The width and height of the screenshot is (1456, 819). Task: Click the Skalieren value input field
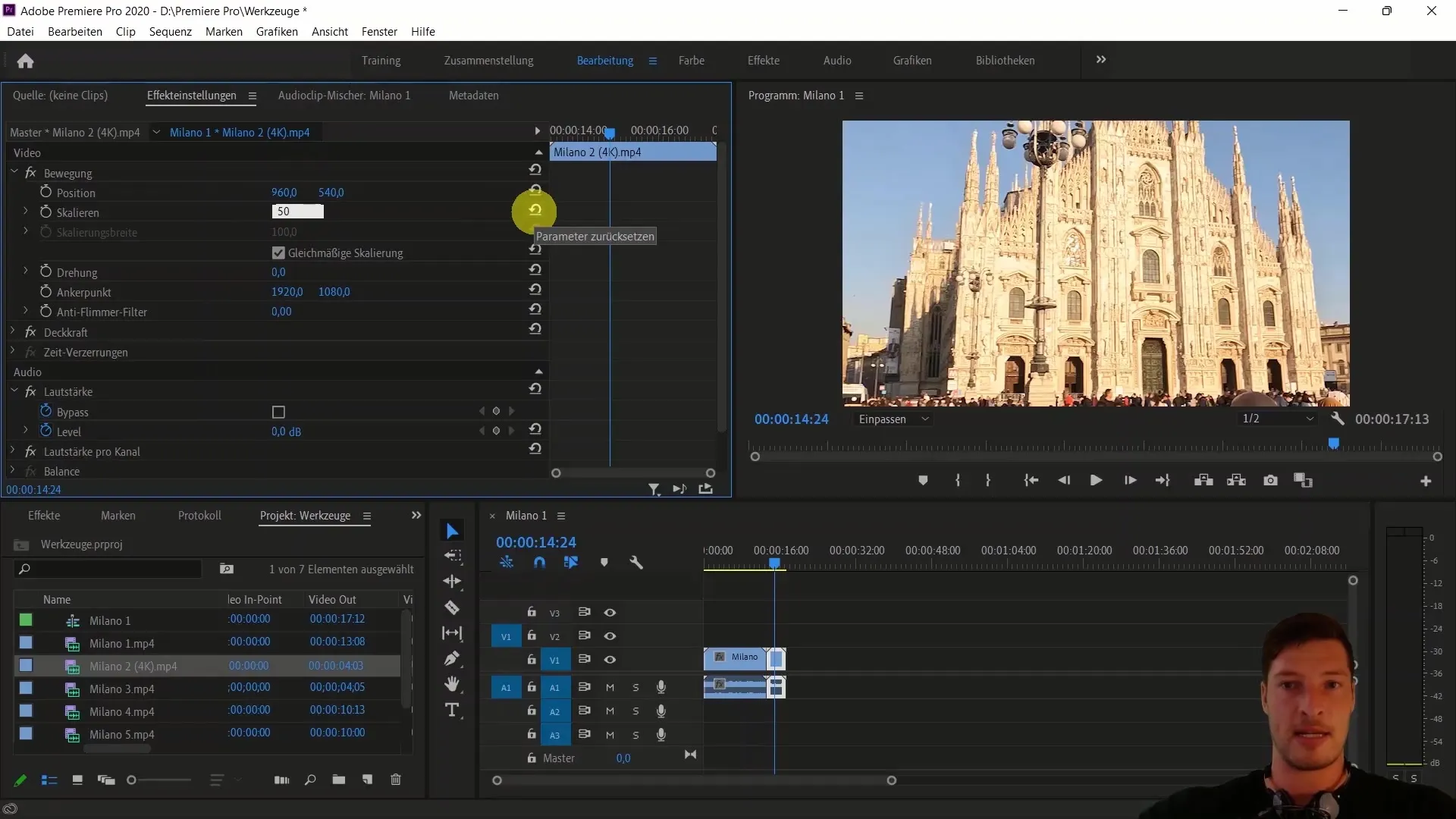click(x=297, y=212)
